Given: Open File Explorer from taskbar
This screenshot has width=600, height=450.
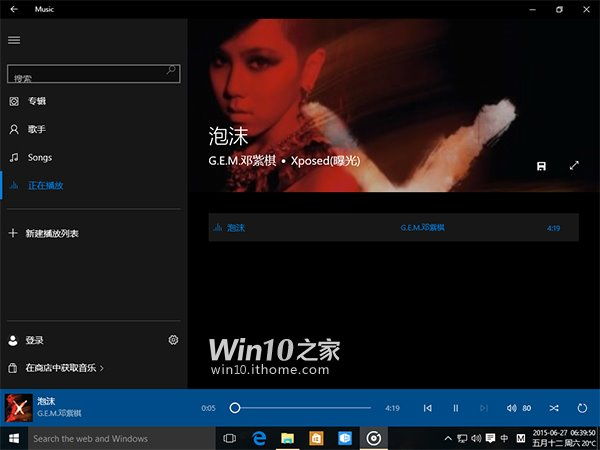Looking at the screenshot, I should (287, 439).
